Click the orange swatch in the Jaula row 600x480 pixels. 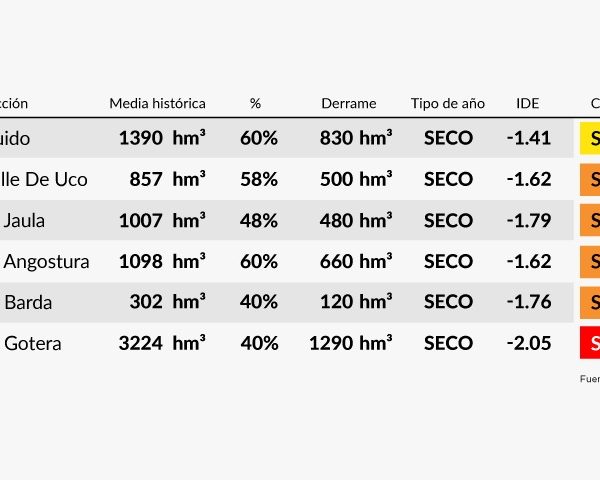(x=589, y=220)
